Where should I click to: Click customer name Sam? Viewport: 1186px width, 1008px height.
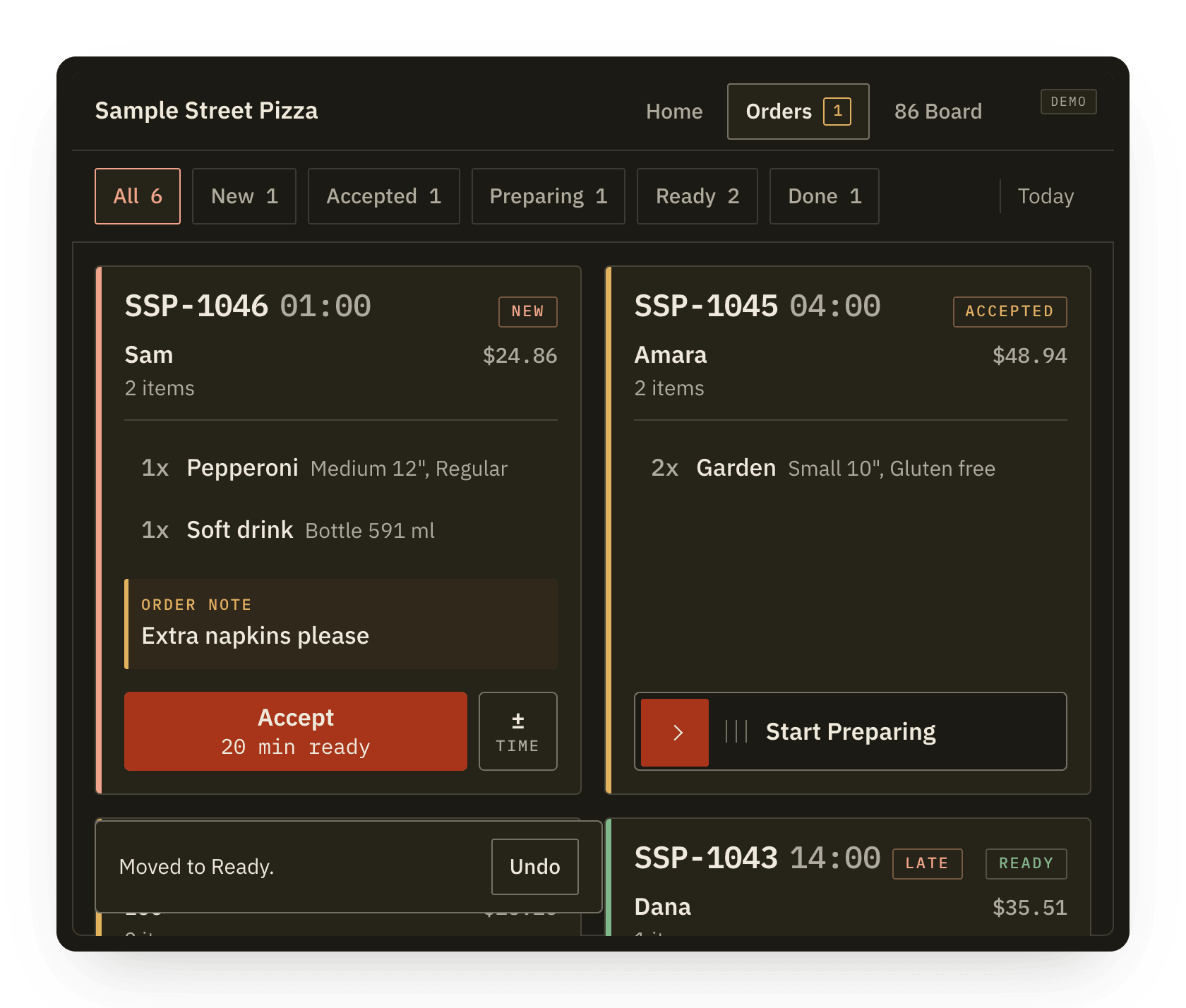[149, 355]
